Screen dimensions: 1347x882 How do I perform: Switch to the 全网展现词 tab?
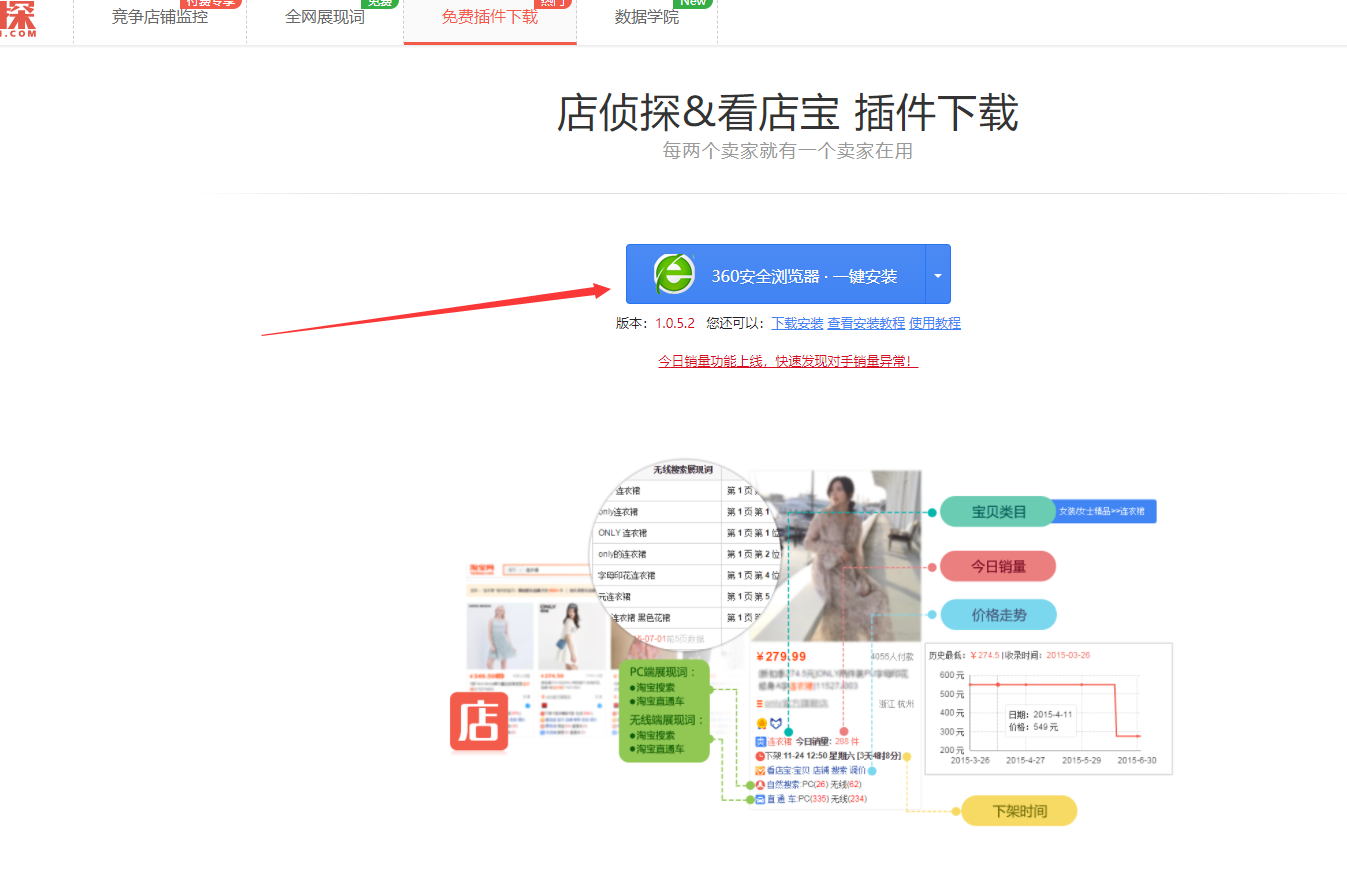[325, 18]
